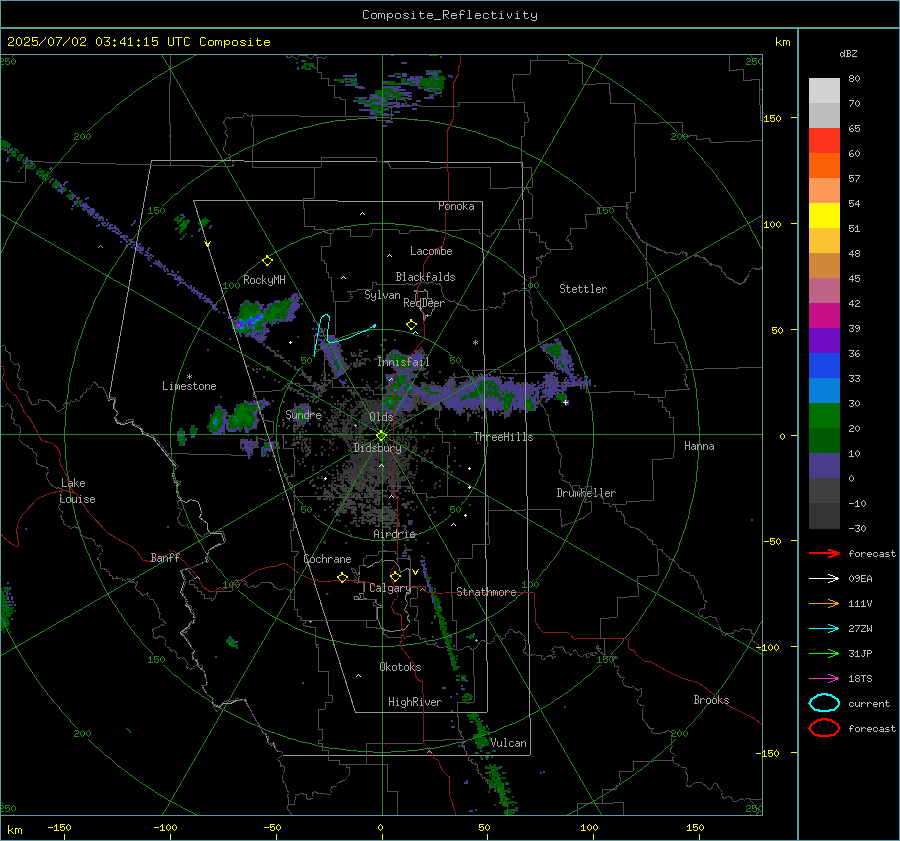Select the white 09EA arrow legend icon

pos(824,578)
